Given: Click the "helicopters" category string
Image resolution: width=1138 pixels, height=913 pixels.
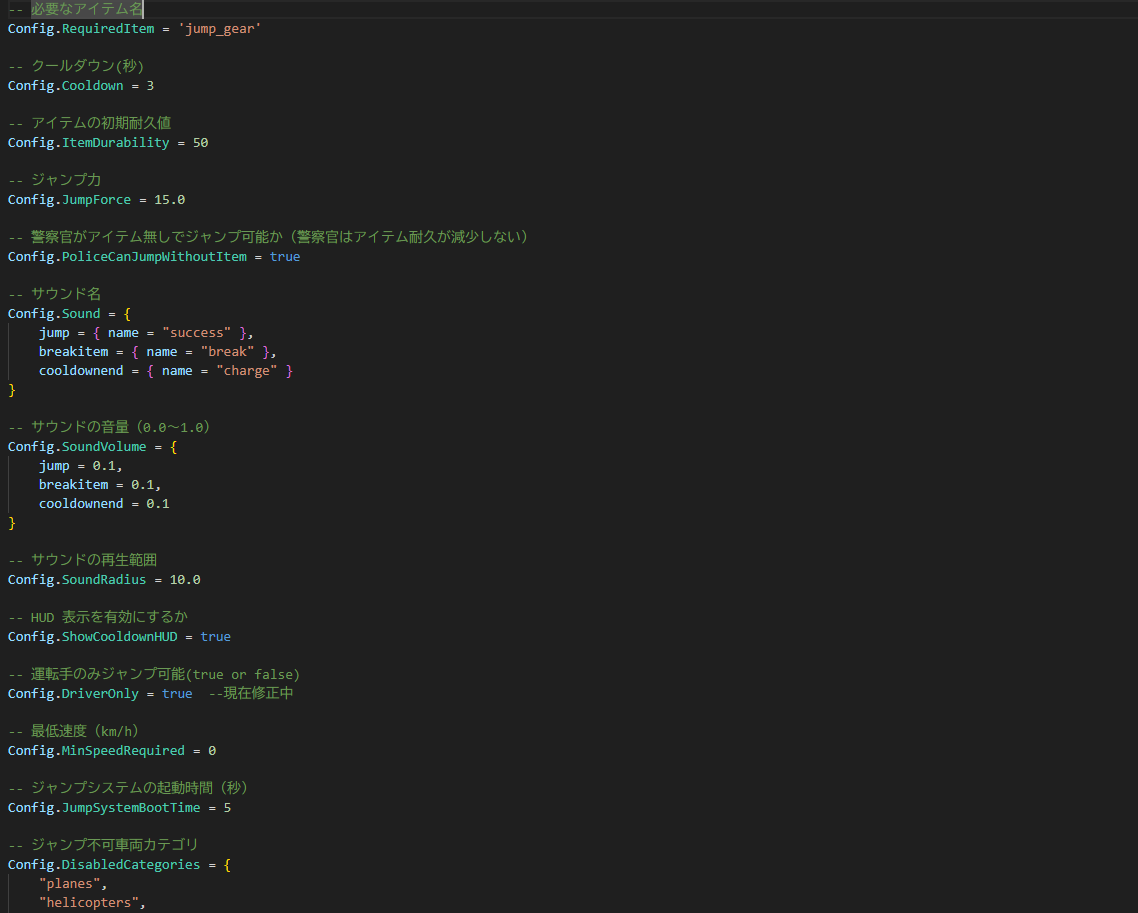Looking at the screenshot, I should click(89, 903).
